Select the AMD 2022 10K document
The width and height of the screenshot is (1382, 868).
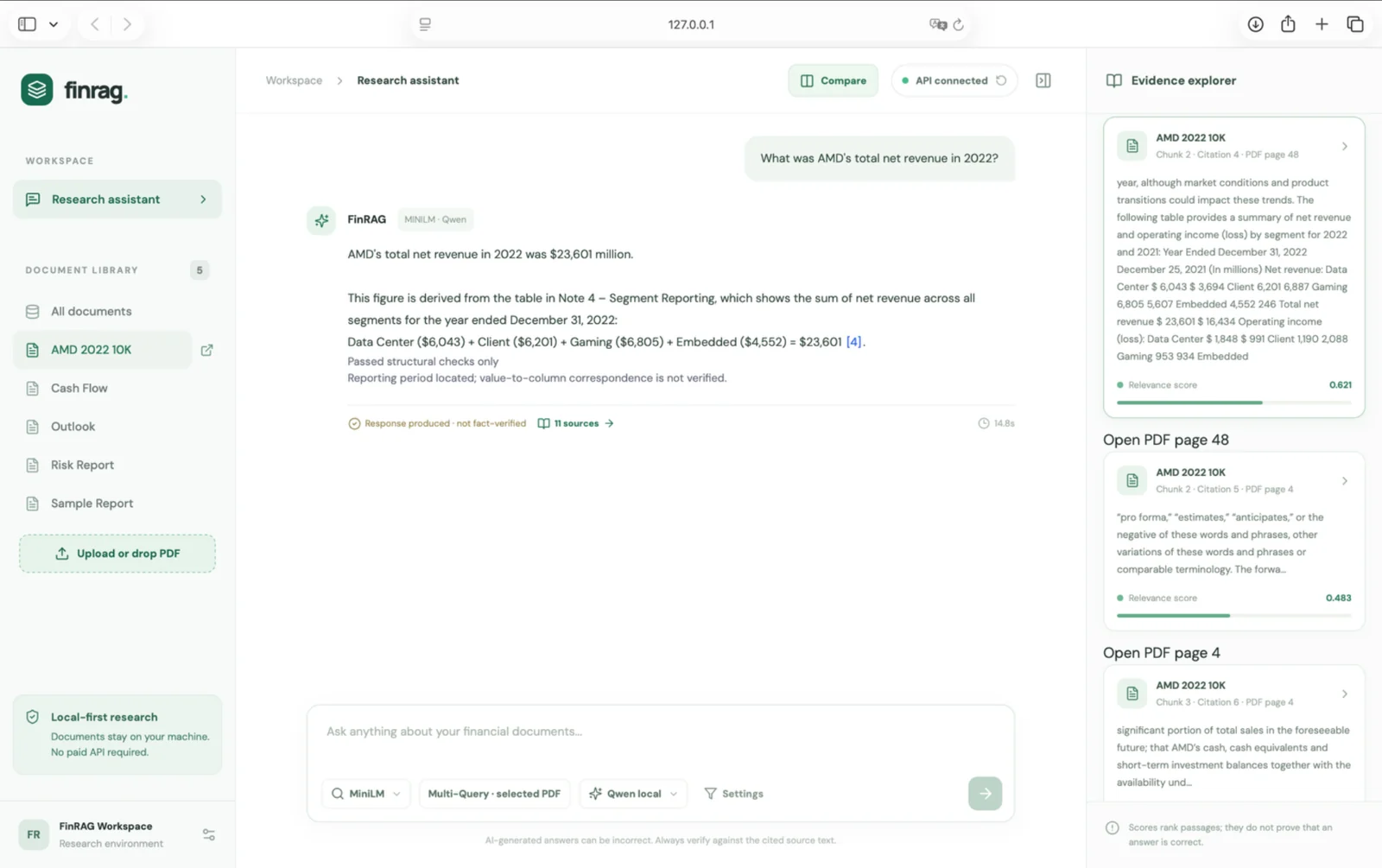pyautogui.click(x=103, y=350)
